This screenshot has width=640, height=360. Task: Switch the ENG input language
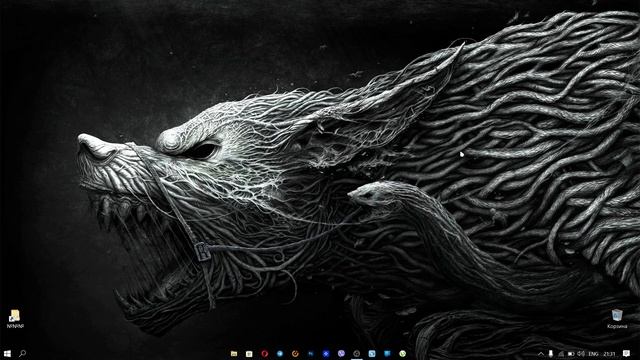[x=593, y=353]
